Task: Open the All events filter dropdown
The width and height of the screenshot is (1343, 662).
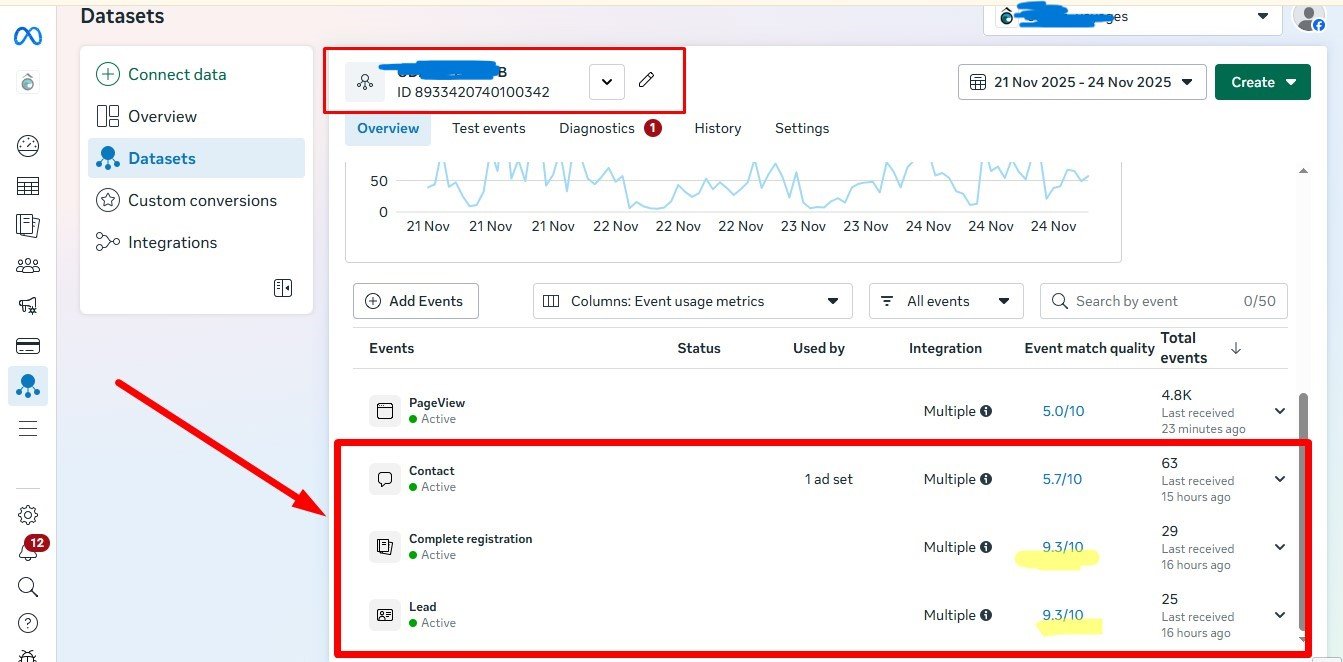Action: [946, 301]
